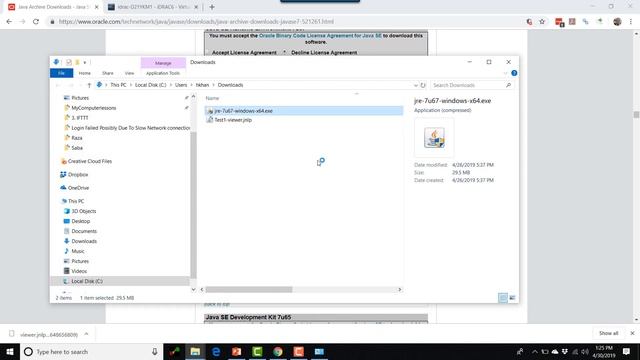Open the MyComputerlessons folder
The image size is (640, 360).
(93, 108)
